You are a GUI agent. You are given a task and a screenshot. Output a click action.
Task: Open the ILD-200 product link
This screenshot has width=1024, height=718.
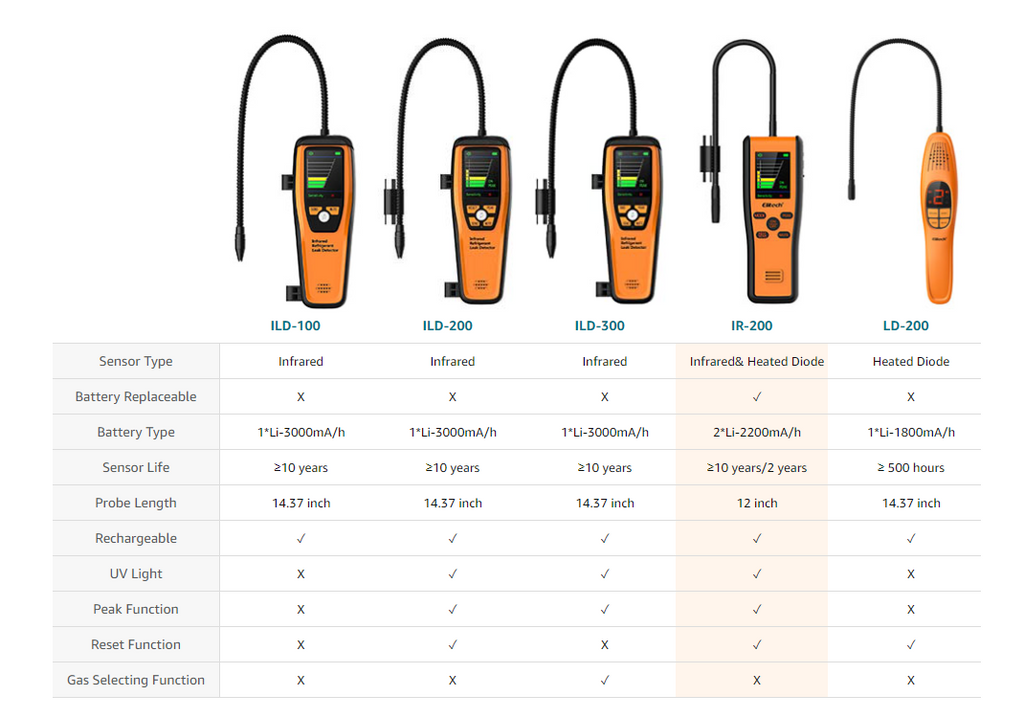447,325
